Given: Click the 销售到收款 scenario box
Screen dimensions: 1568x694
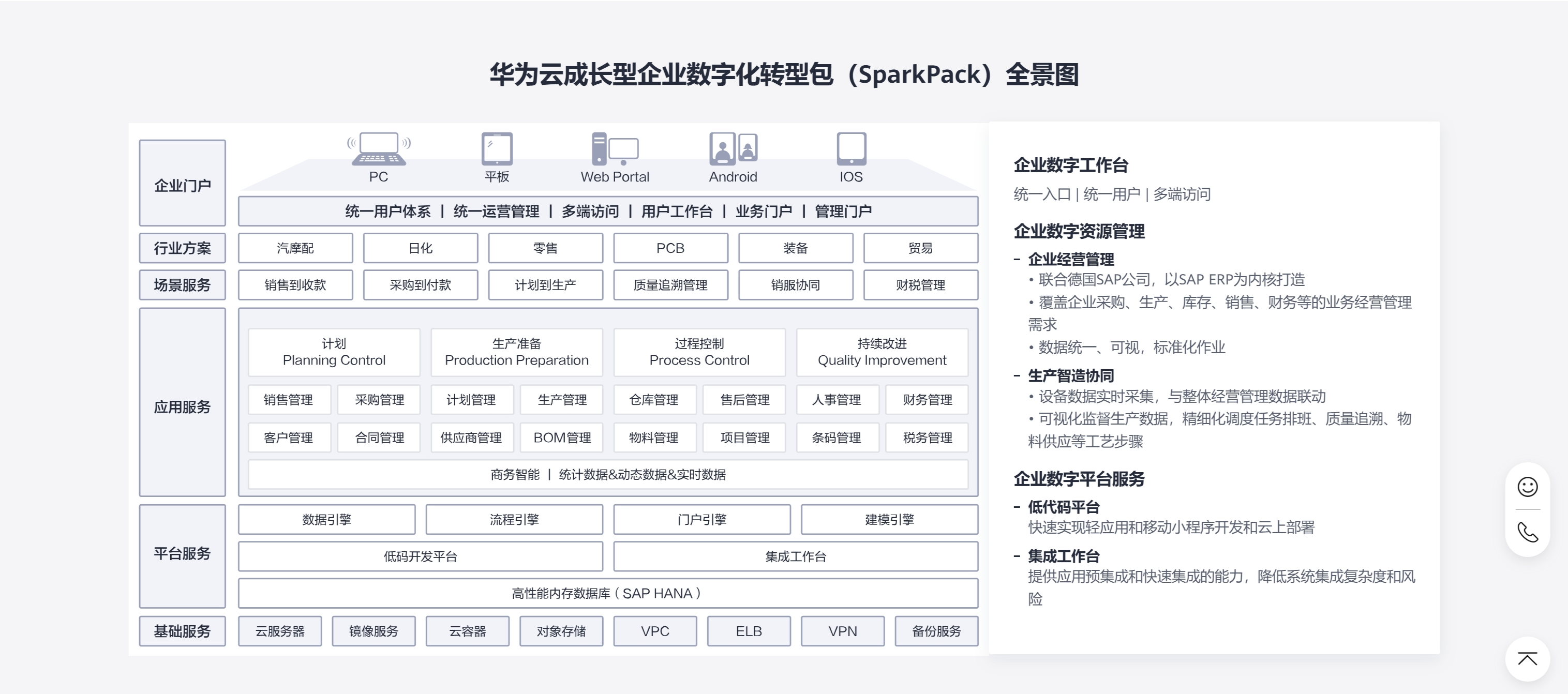Looking at the screenshot, I should click(x=295, y=284).
